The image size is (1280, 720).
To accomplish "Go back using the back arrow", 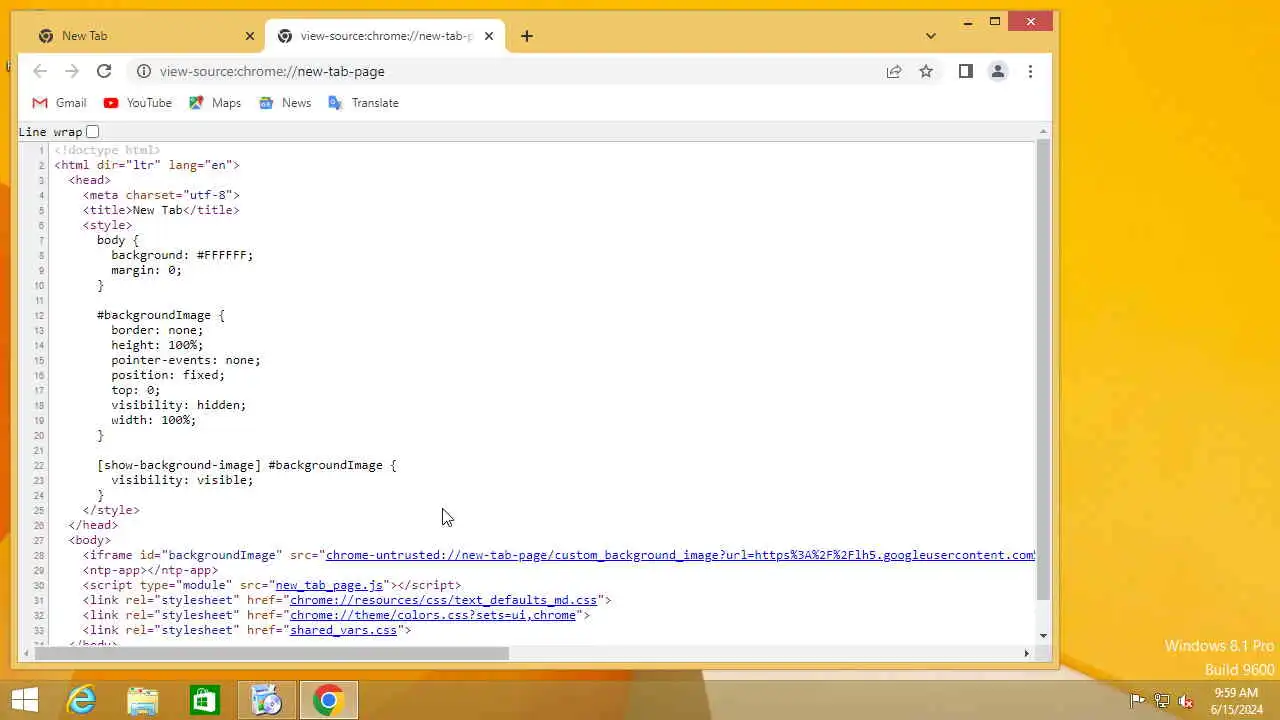I will tap(40, 71).
